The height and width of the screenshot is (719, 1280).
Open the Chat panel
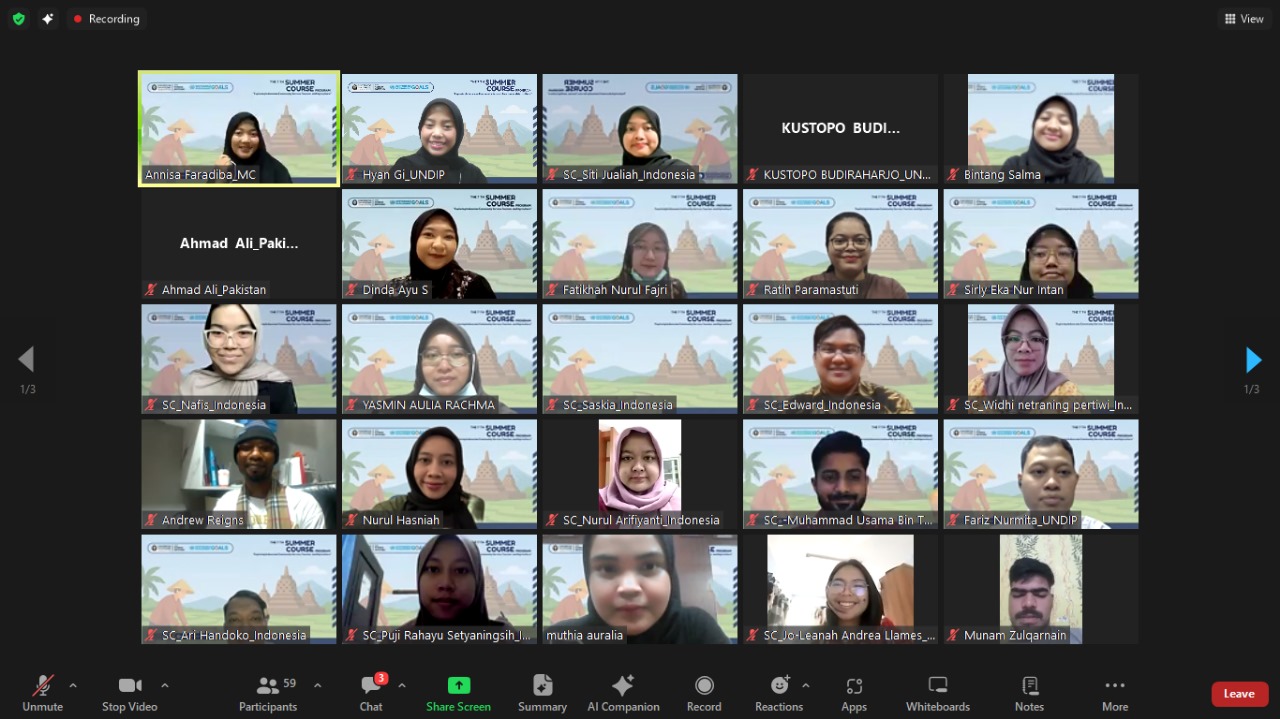tap(371, 693)
